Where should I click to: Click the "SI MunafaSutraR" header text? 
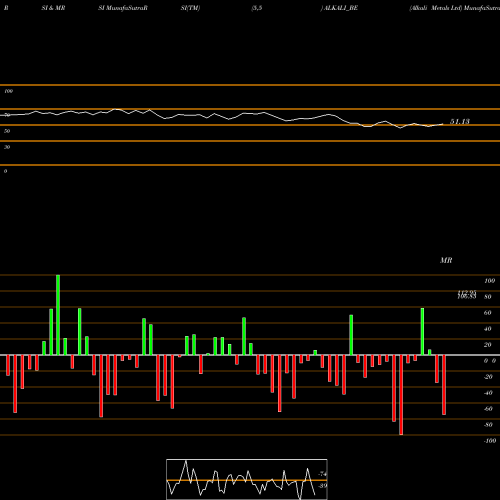click(x=123, y=8)
